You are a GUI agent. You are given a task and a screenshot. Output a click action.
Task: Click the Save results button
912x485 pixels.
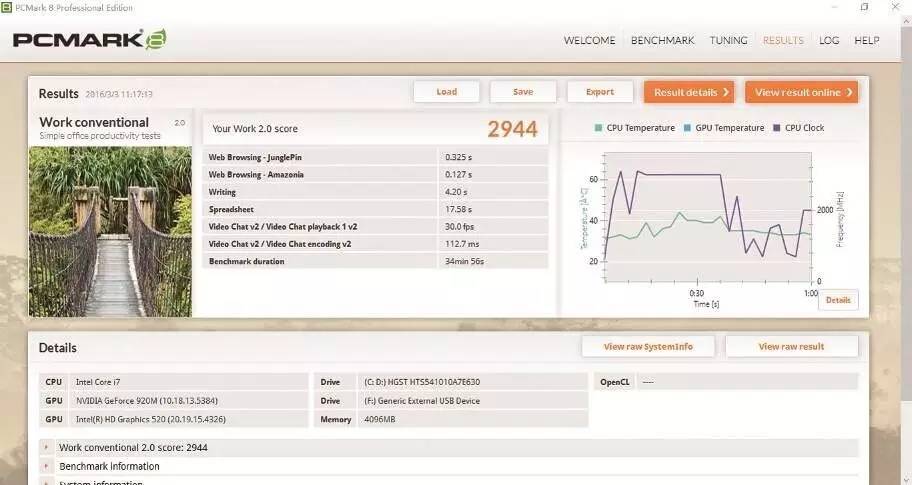(523, 92)
